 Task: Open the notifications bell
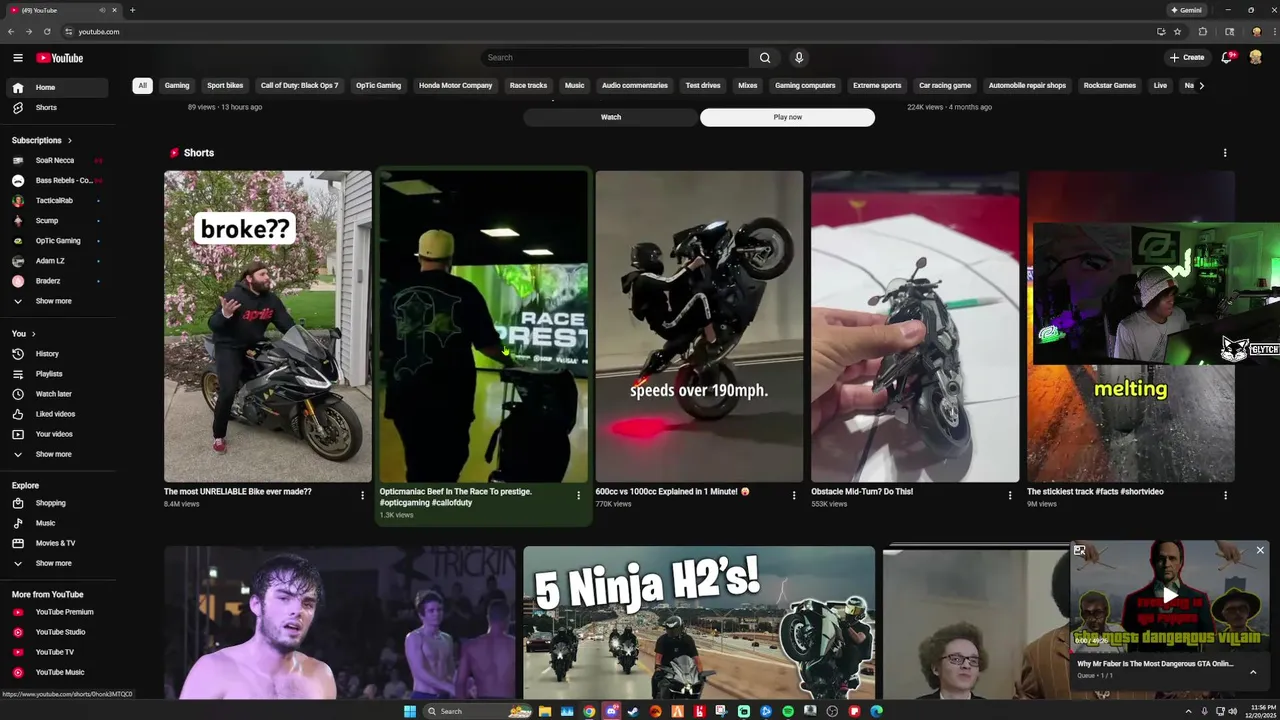1227,58
